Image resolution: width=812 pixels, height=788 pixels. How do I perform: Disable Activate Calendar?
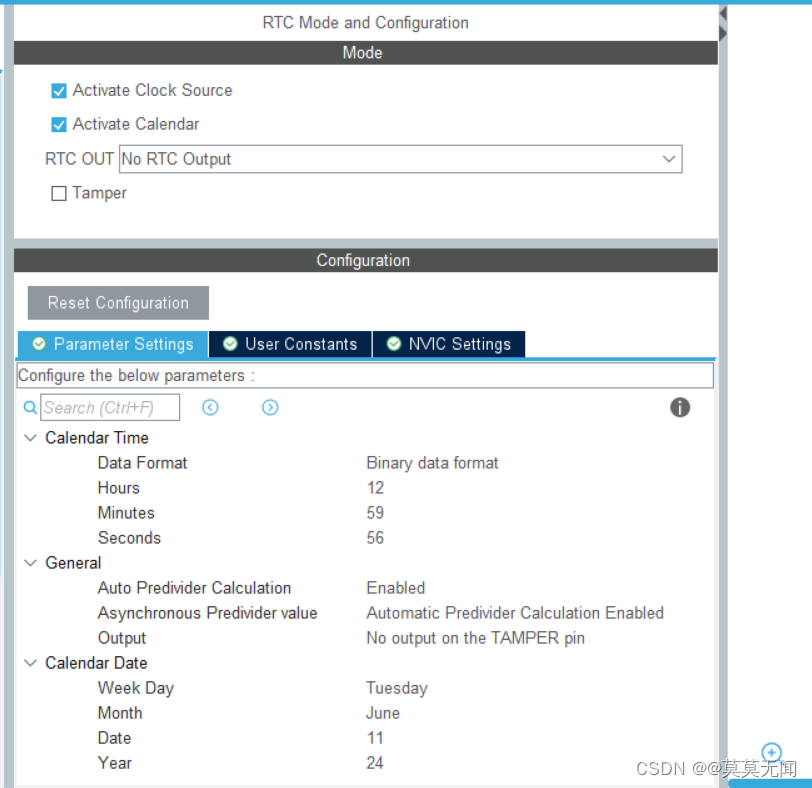(x=58, y=124)
